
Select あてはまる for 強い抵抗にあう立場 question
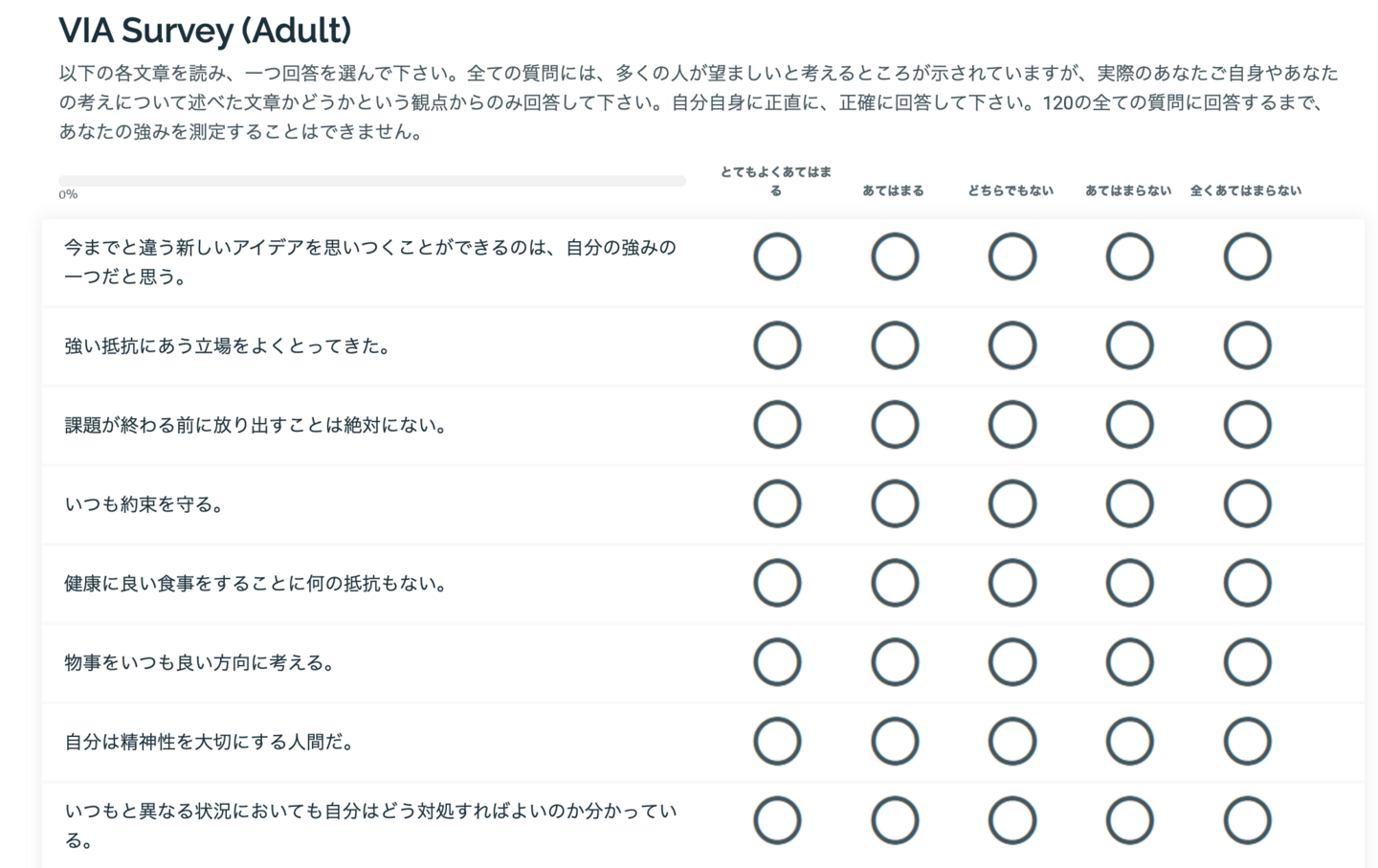coord(894,345)
